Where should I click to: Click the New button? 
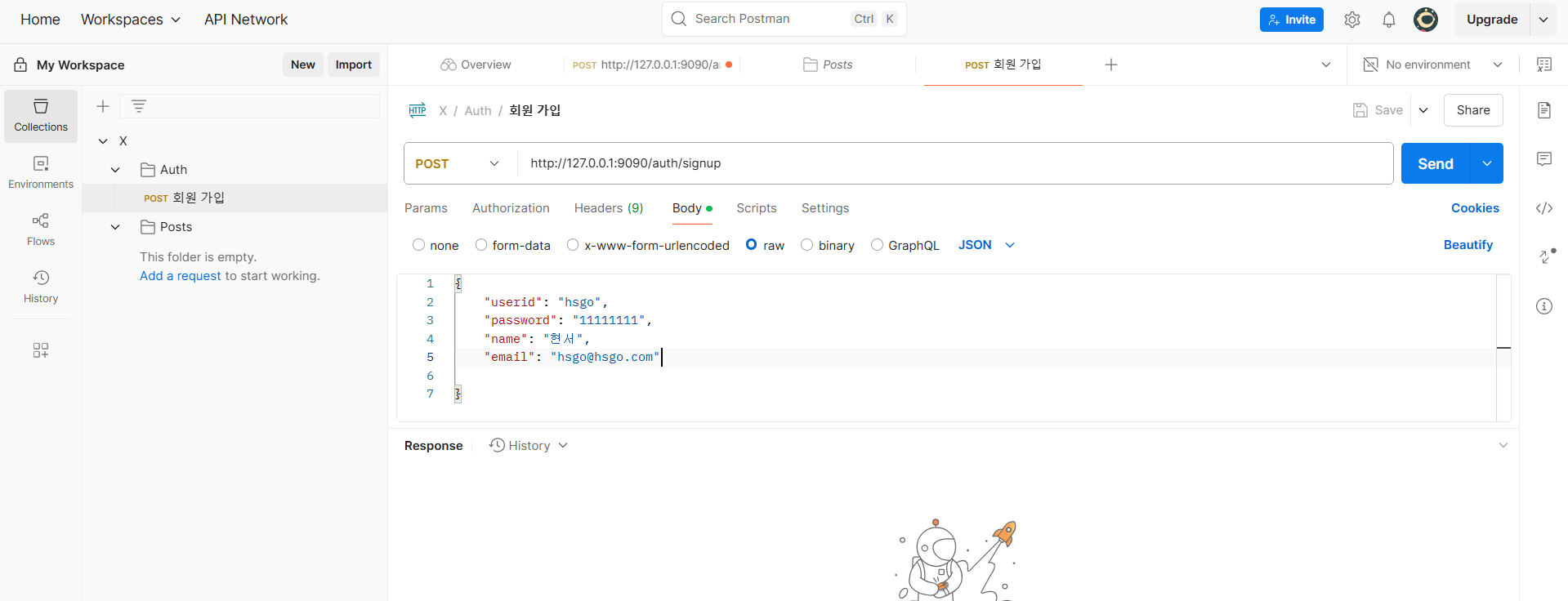click(303, 65)
